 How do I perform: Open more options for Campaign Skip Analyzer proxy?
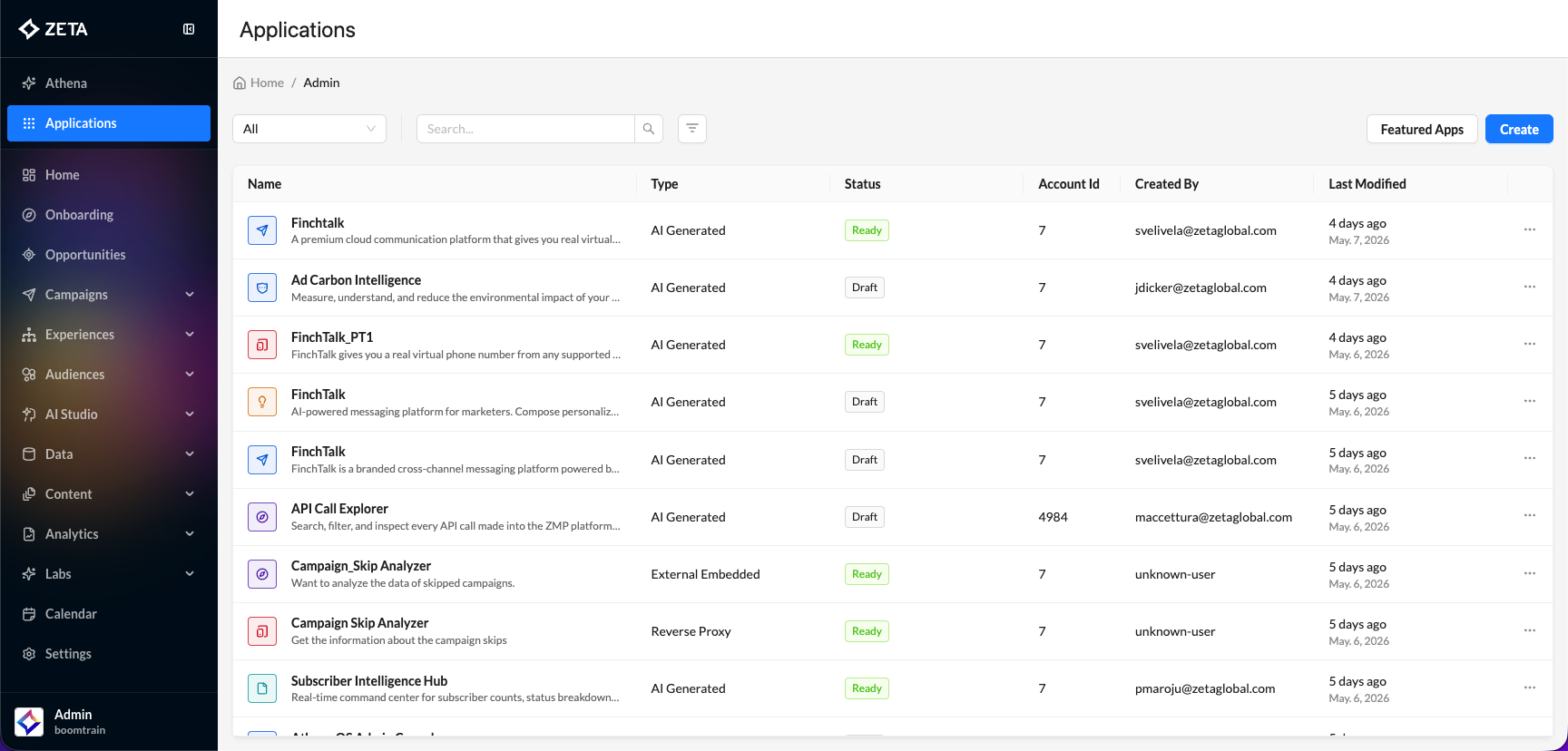click(1530, 630)
